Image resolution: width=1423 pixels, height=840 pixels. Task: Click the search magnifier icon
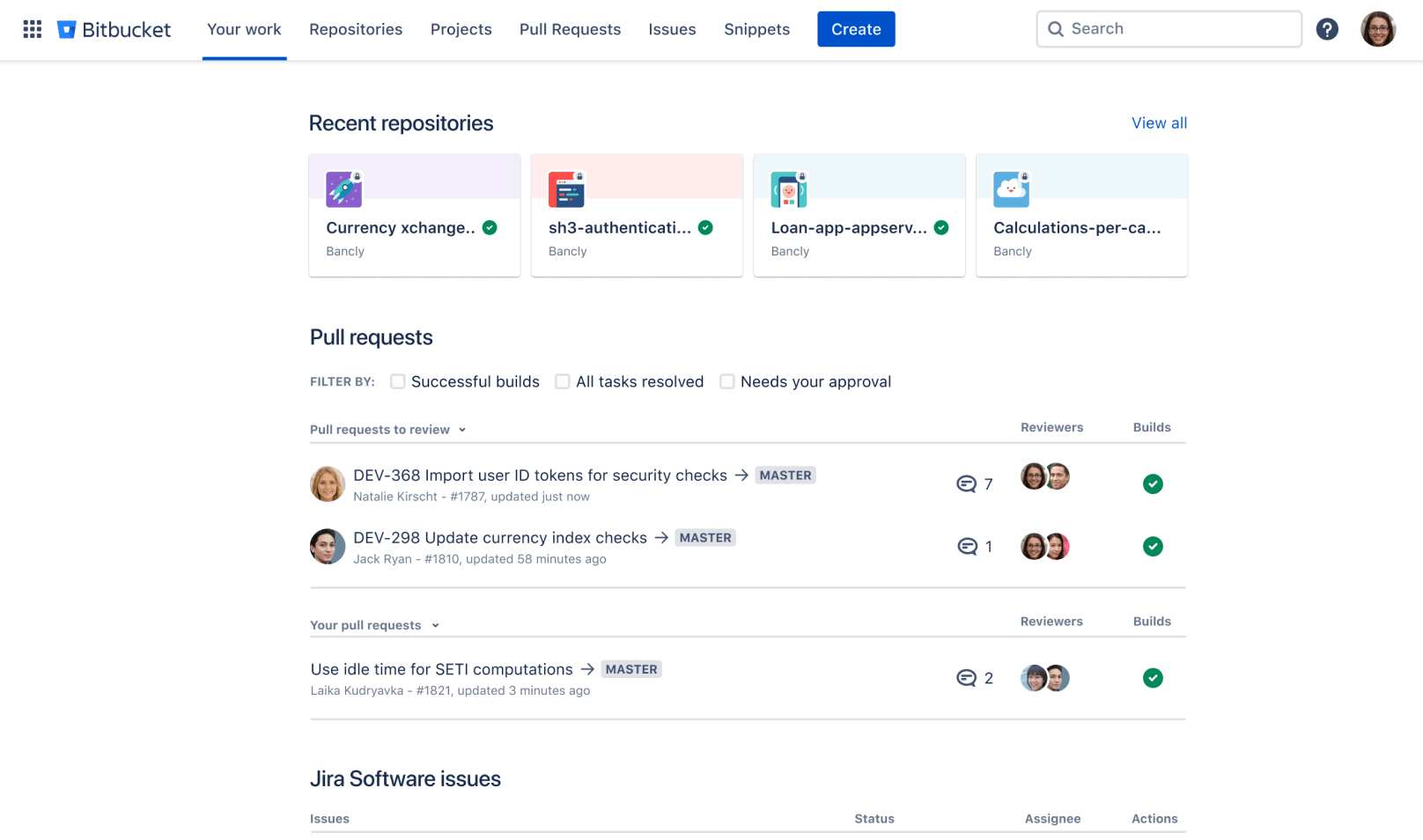coord(1056,29)
